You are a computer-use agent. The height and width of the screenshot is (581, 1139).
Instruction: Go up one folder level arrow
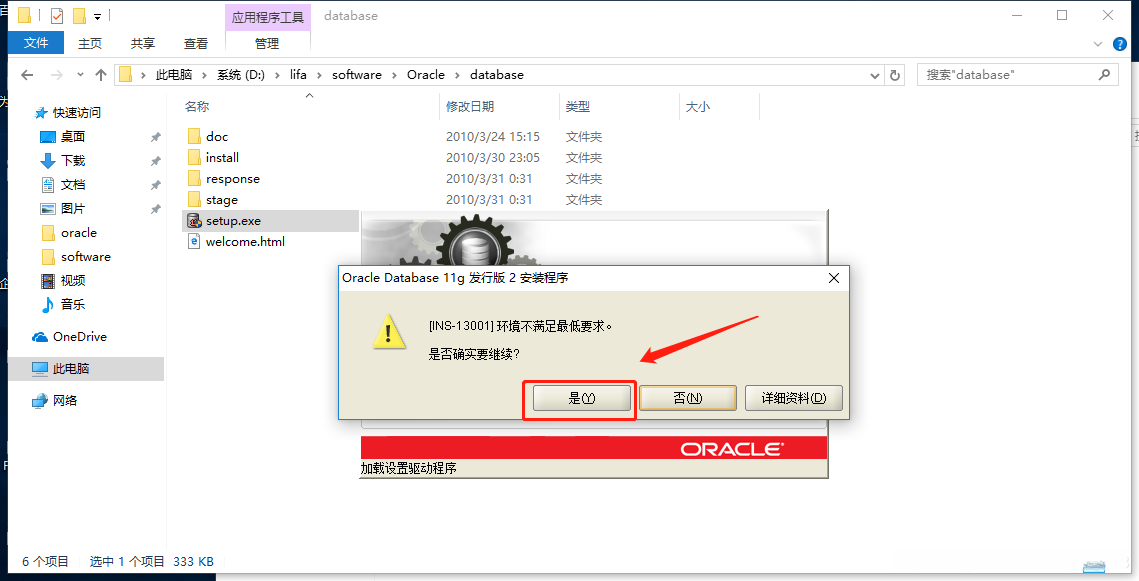pos(101,75)
